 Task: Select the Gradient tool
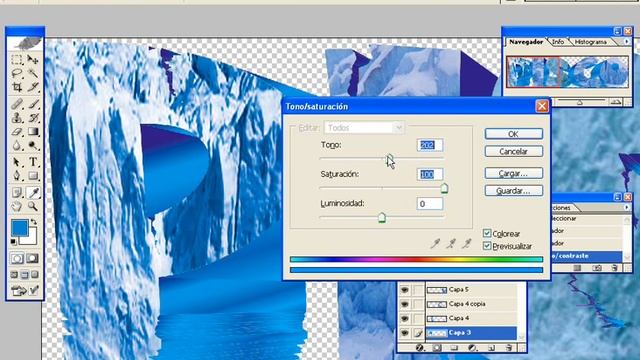[33, 132]
